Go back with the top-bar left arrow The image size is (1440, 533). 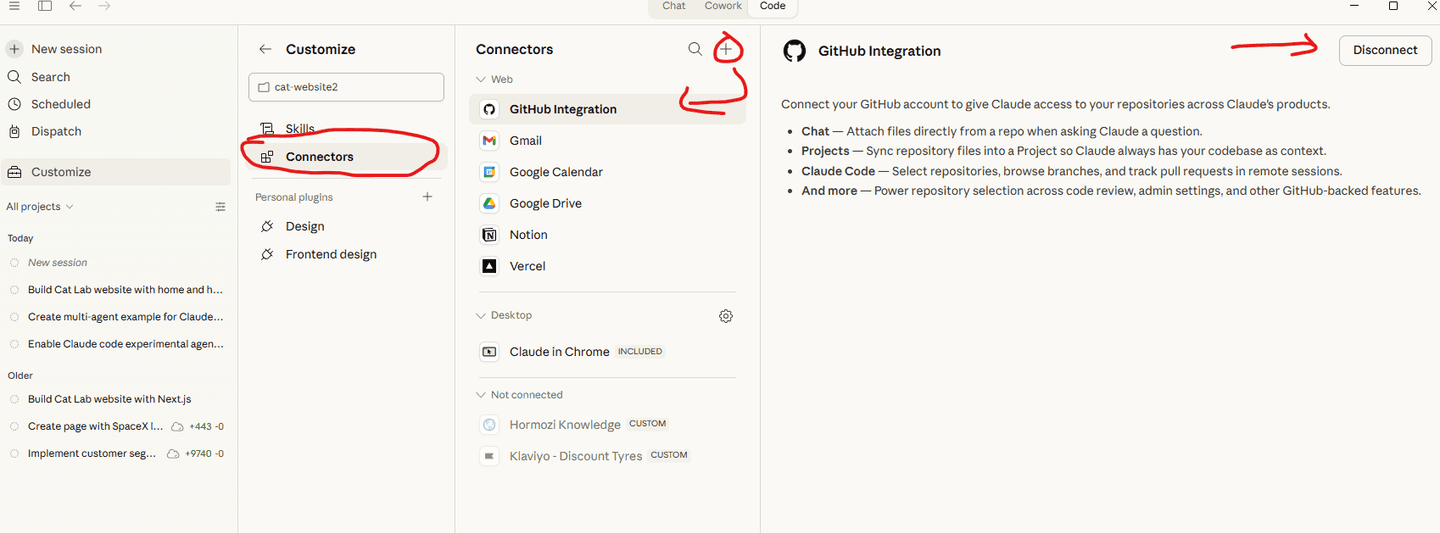tap(76, 6)
